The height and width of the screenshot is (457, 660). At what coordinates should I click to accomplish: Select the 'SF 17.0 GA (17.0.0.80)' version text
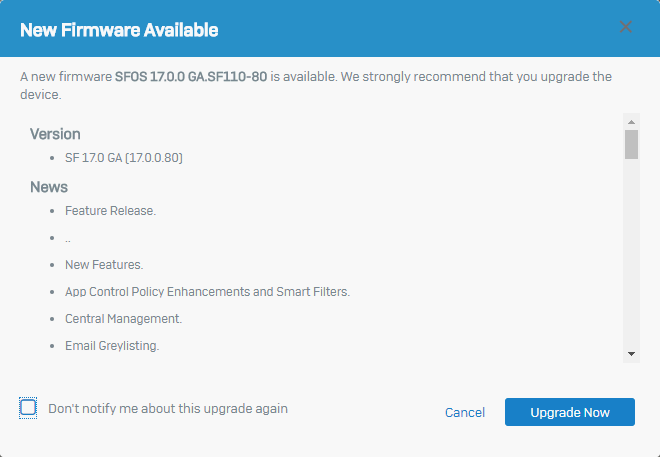click(124, 158)
